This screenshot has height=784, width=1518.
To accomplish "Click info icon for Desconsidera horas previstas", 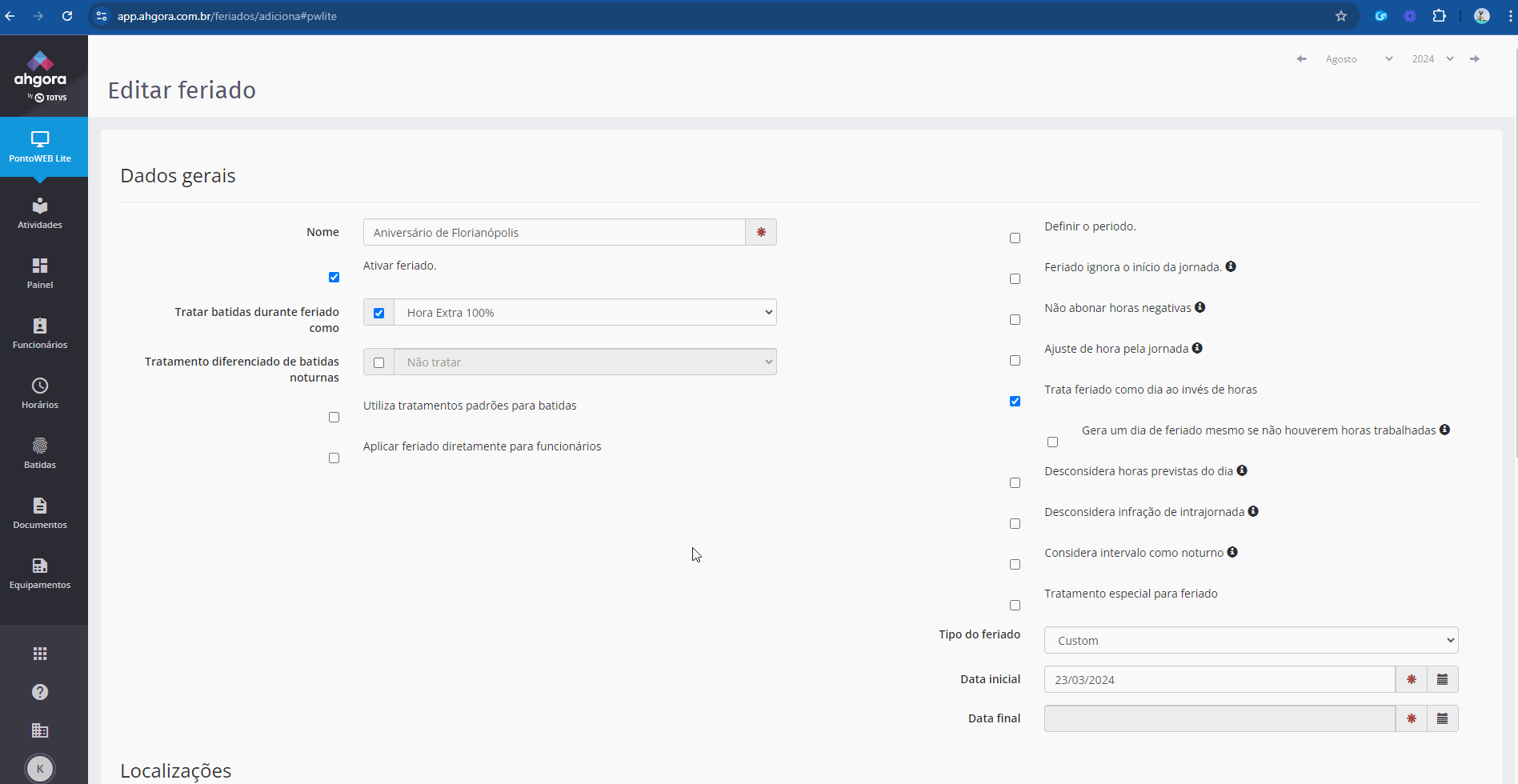I will click(x=1242, y=470).
